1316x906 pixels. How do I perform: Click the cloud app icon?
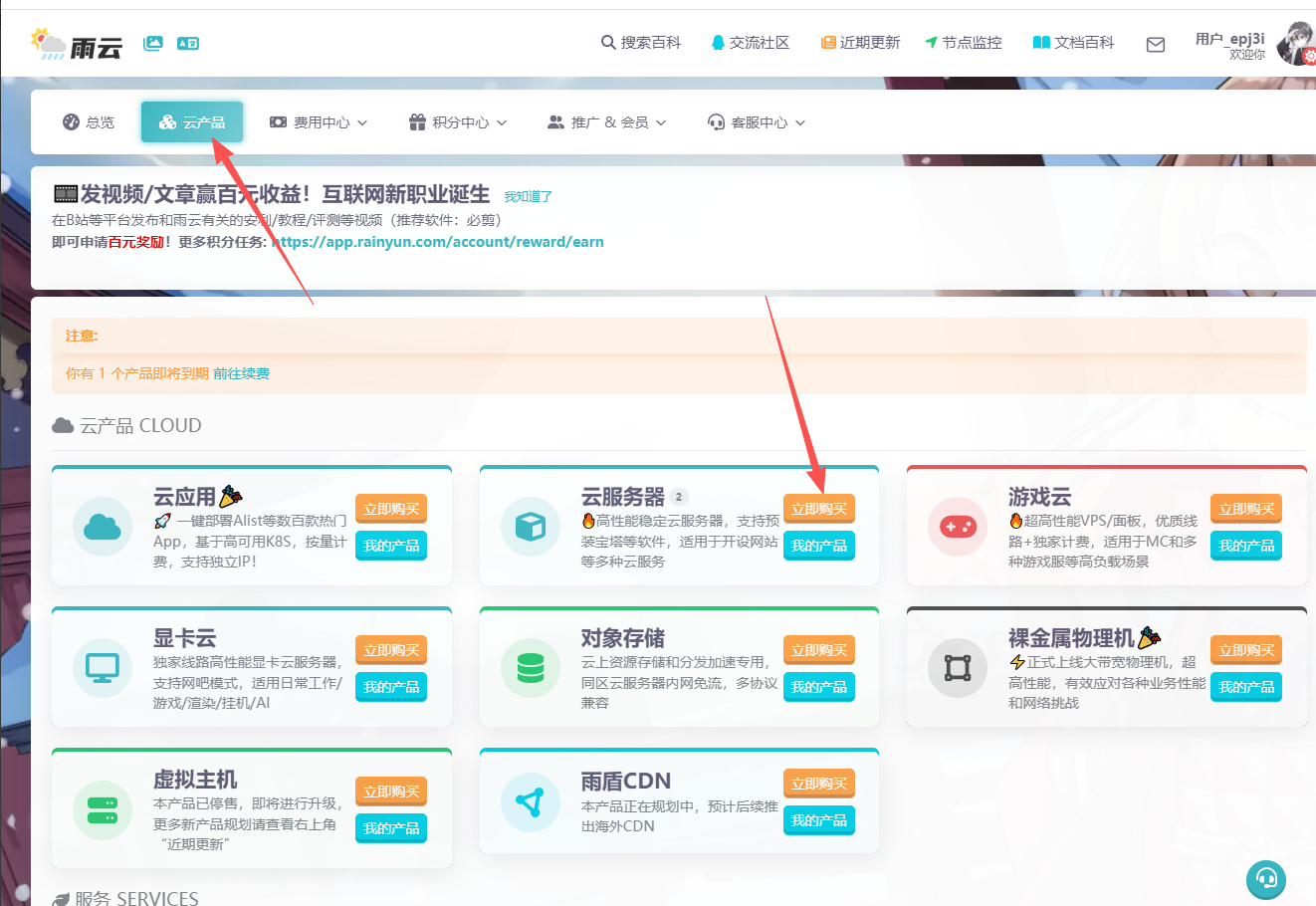[103, 526]
